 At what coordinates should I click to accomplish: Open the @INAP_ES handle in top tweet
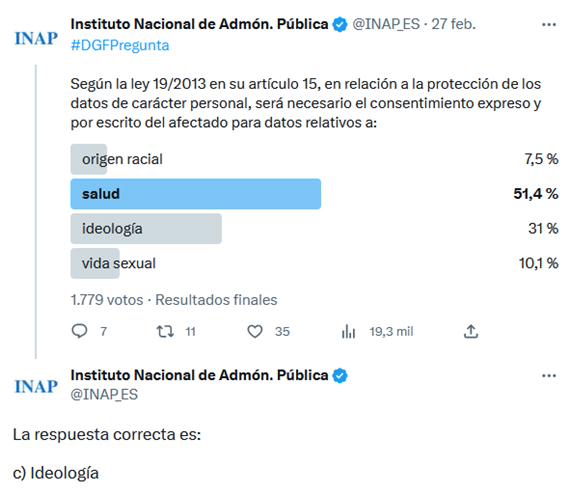pos(386,24)
